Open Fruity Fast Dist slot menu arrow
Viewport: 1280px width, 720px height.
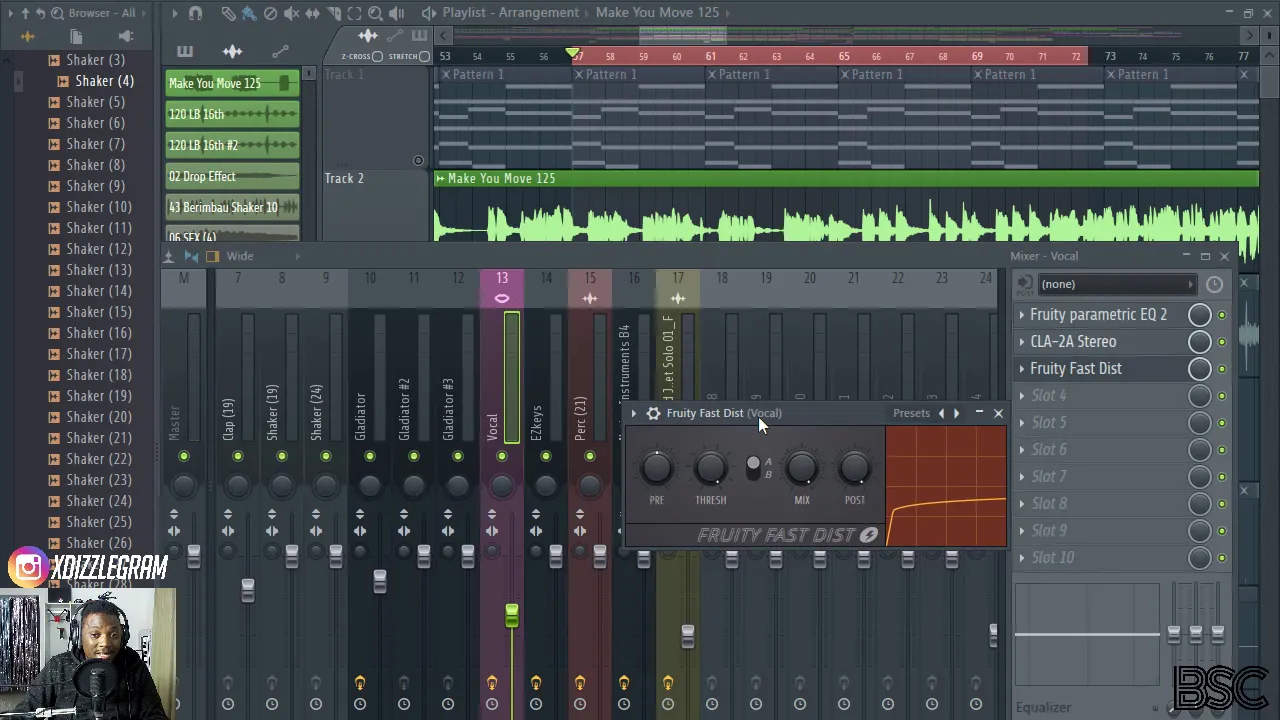click(1022, 369)
